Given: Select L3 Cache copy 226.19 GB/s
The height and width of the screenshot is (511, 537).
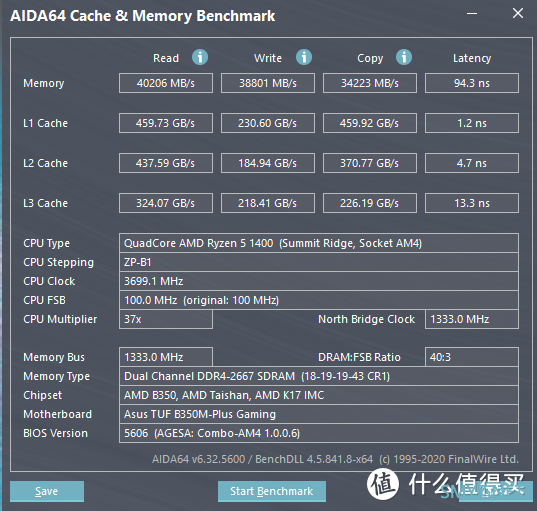Looking at the screenshot, I should [x=370, y=203].
